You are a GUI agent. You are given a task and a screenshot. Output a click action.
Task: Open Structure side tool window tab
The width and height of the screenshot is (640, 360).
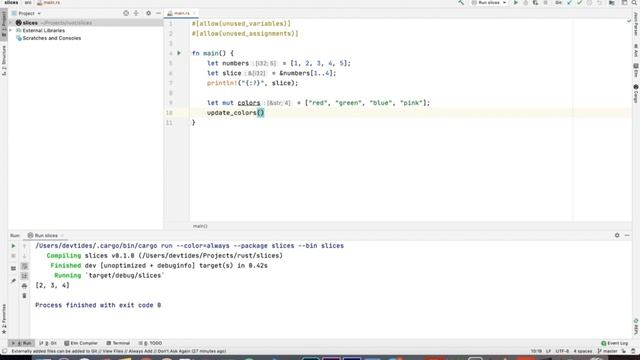4,60
